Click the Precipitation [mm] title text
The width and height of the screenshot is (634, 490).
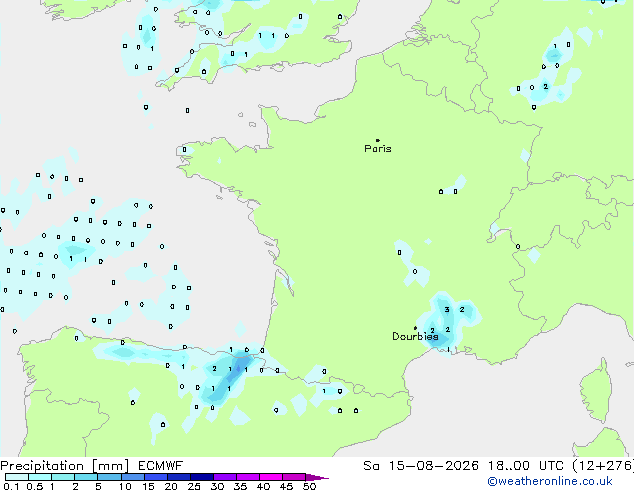[x=65, y=466]
